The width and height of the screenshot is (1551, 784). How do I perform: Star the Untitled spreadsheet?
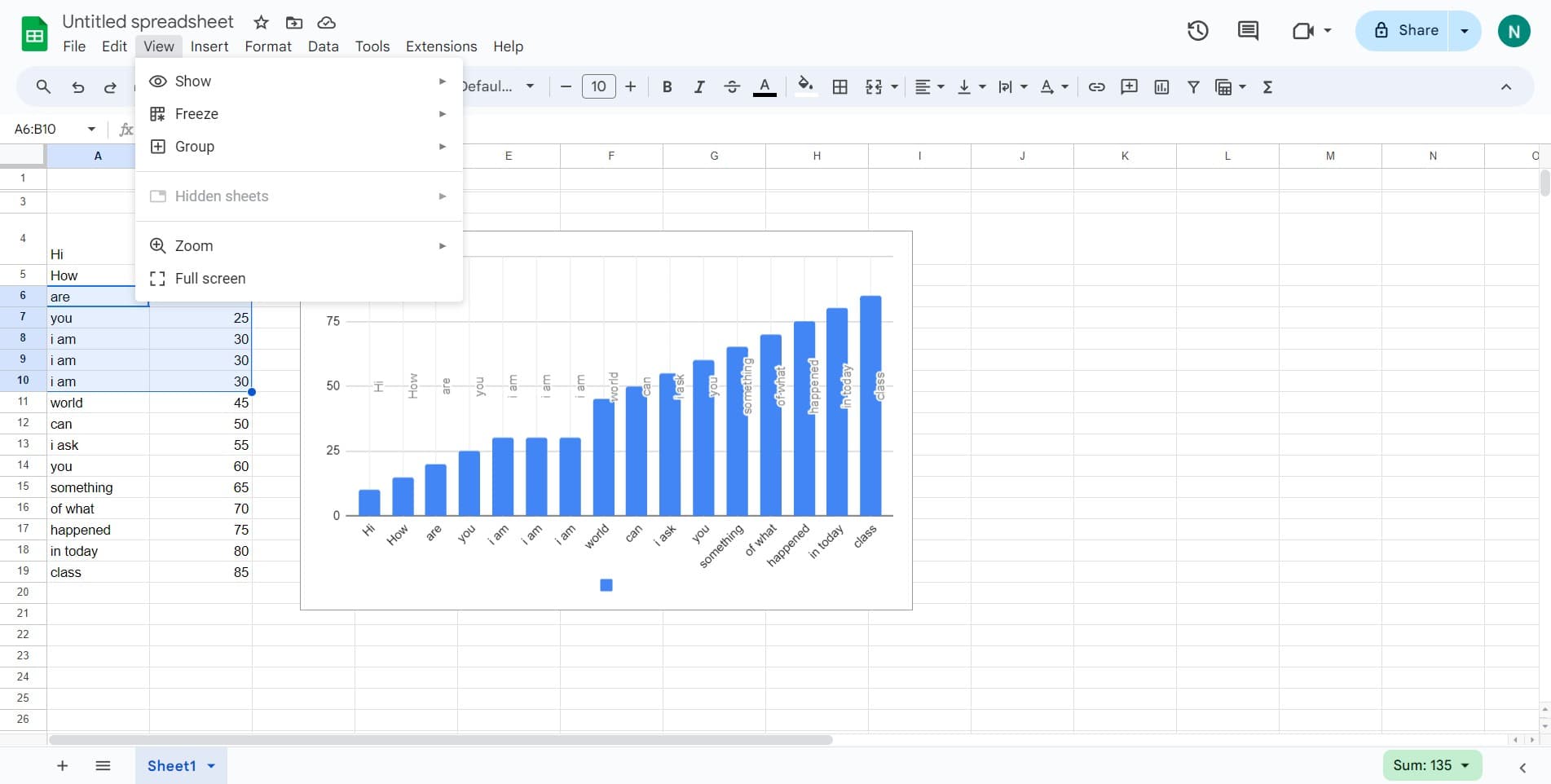pos(261,22)
